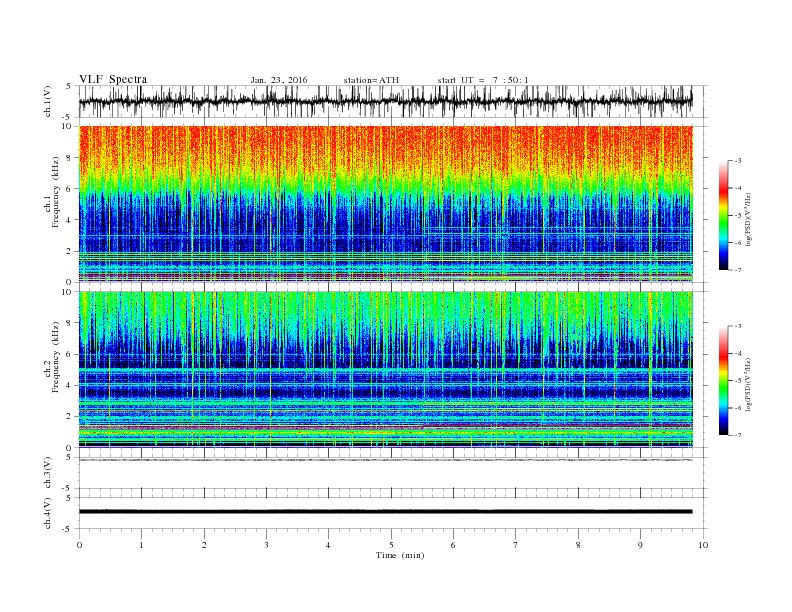Click the "1" tick on the time axis

(141, 545)
